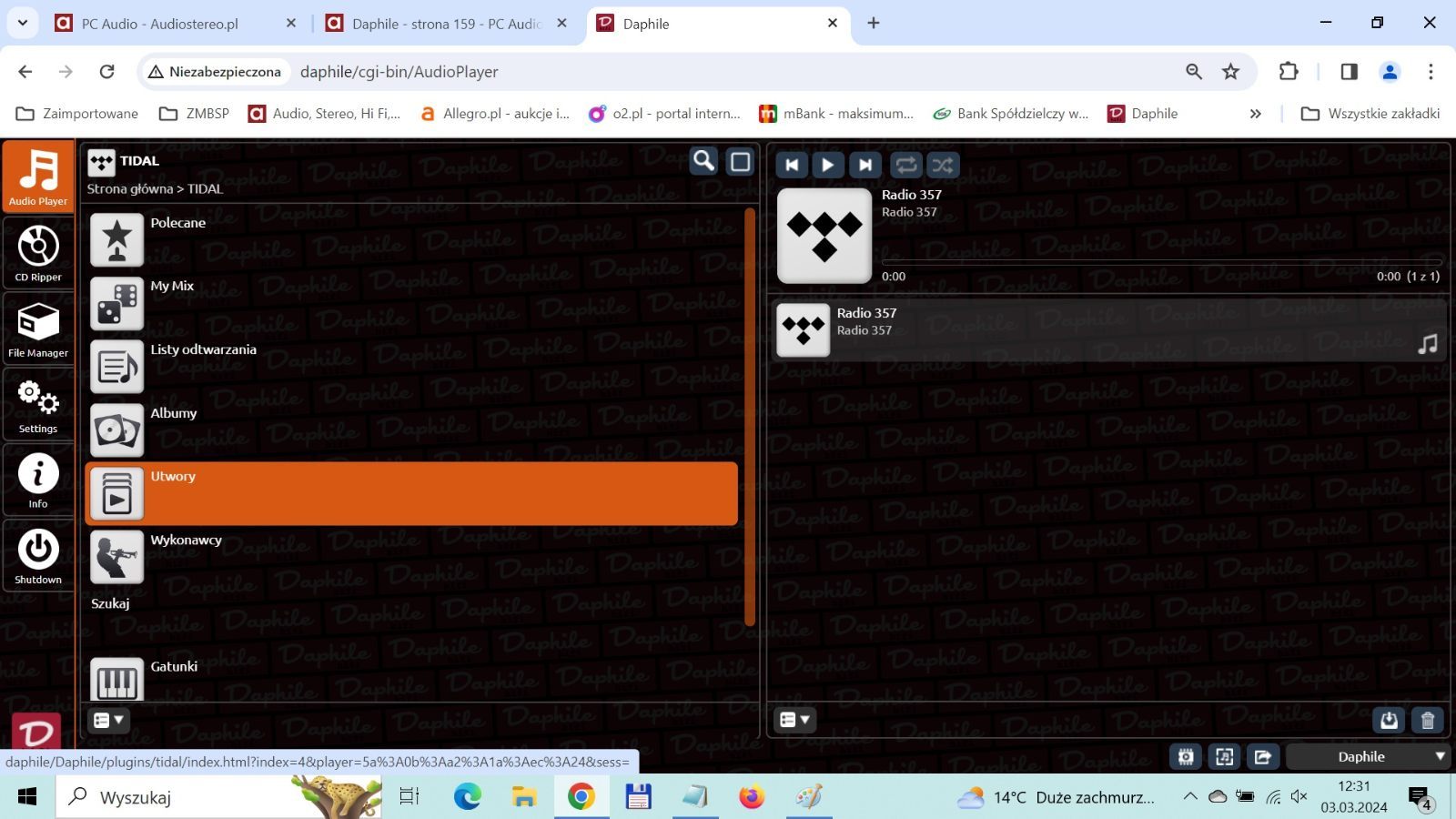
Task: Expand hidden bookmarks chevron
Action: point(1256,114)
